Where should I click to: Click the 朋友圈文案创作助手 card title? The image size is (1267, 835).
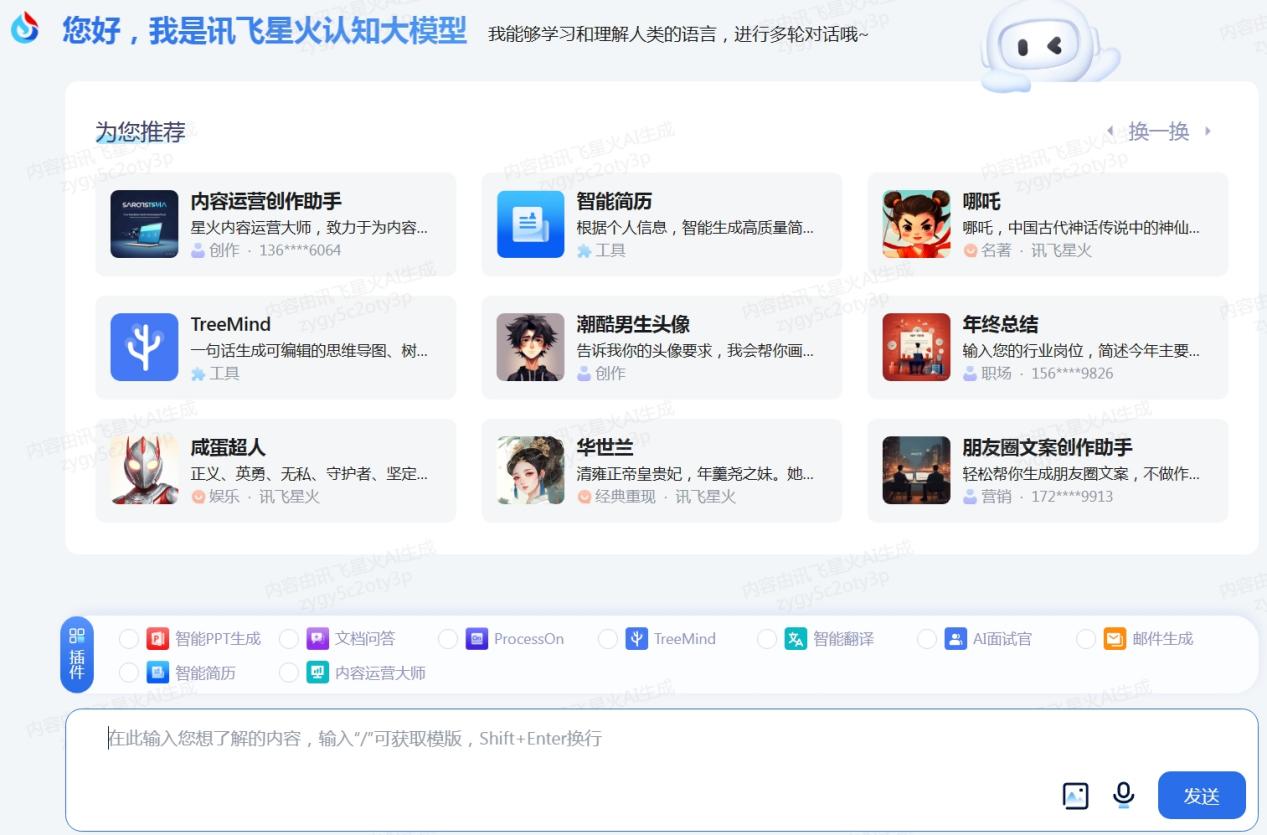[x=1047, y=448]
